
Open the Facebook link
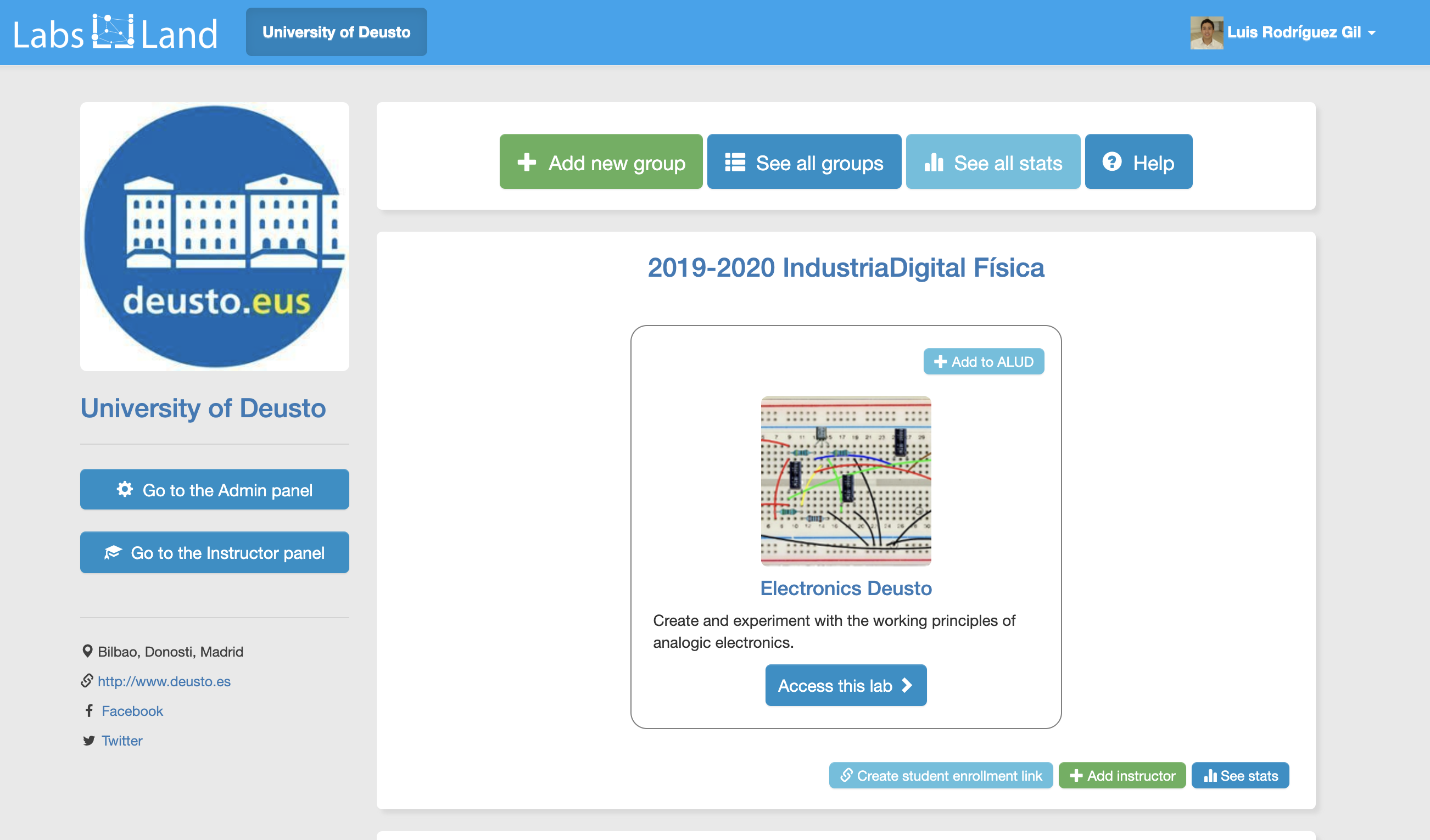pos(132,710)
